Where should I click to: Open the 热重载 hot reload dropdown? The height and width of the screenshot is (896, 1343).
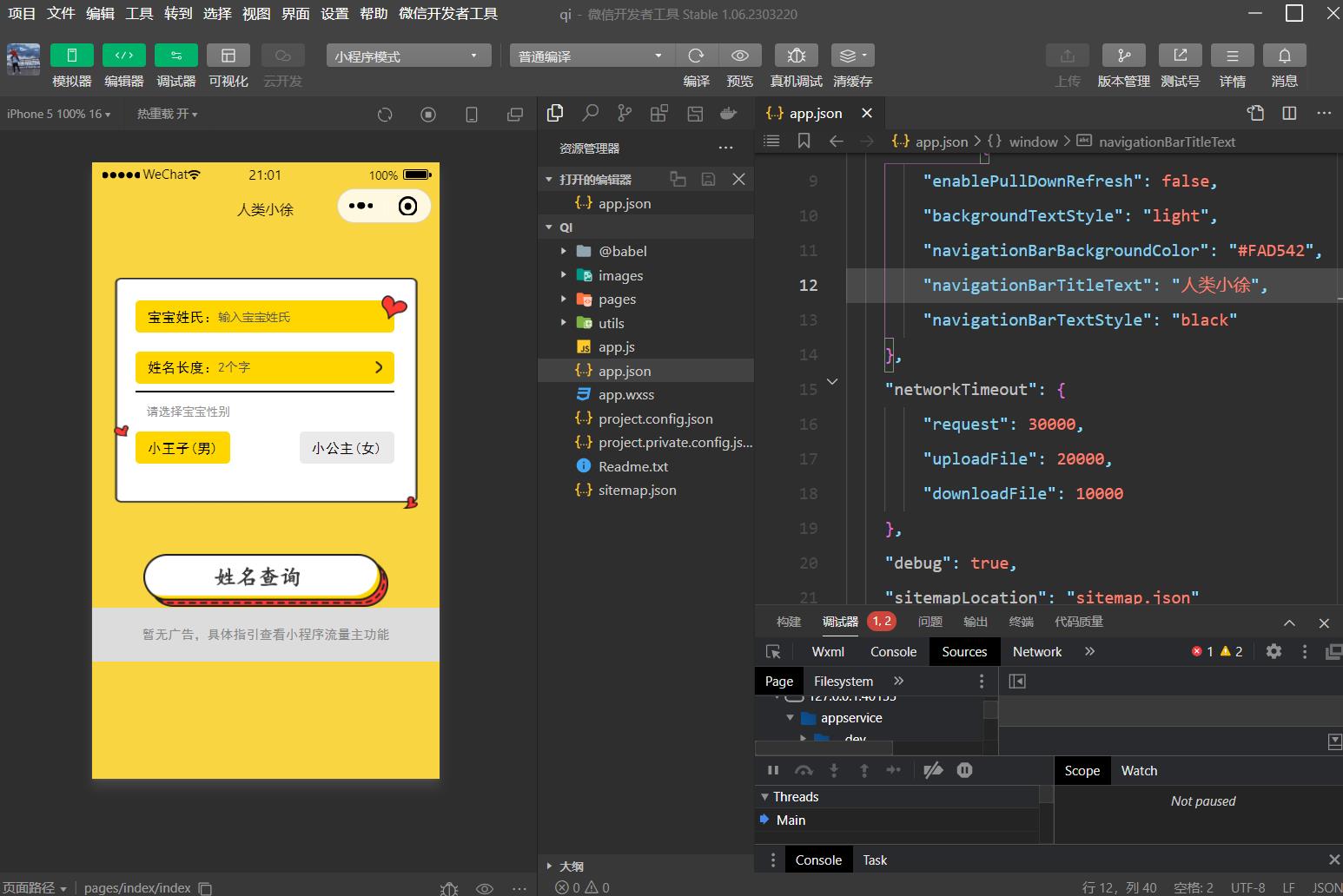coord(168,114)
